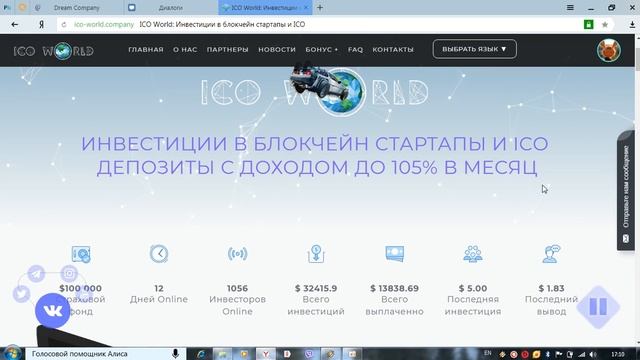
Task: Expand the ВЫБРАТЬ ЯЗЫК language dropdown
Action: point(474,49)
